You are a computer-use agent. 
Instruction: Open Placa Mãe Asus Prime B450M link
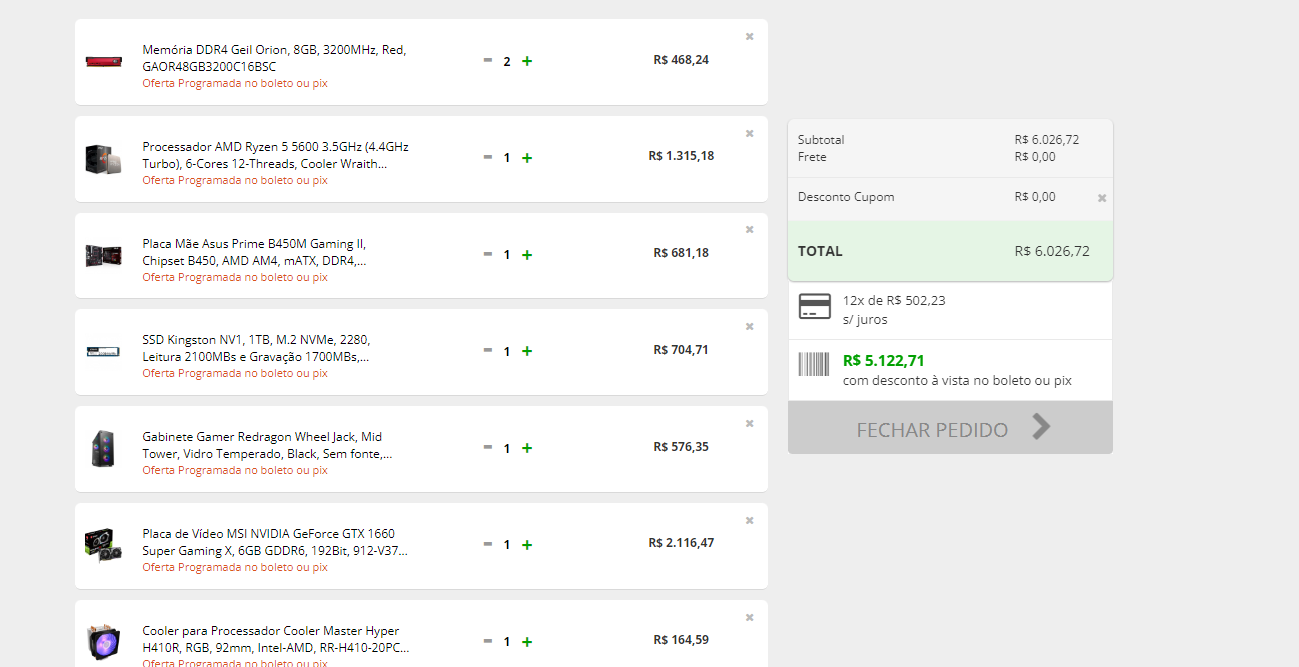pos(255,252)
